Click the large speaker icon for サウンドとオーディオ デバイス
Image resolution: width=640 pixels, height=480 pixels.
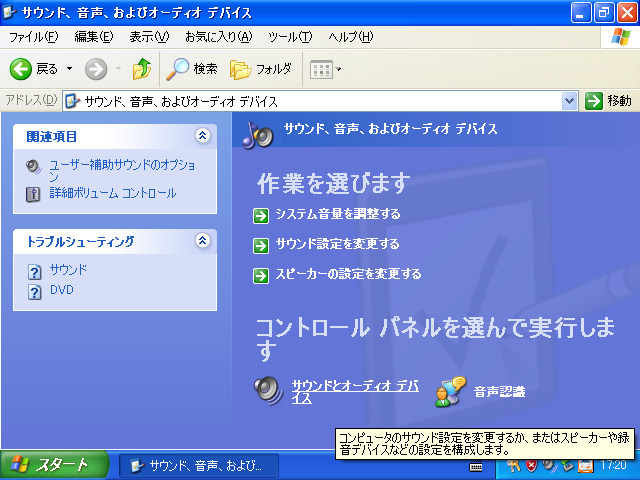coord(268,390)
